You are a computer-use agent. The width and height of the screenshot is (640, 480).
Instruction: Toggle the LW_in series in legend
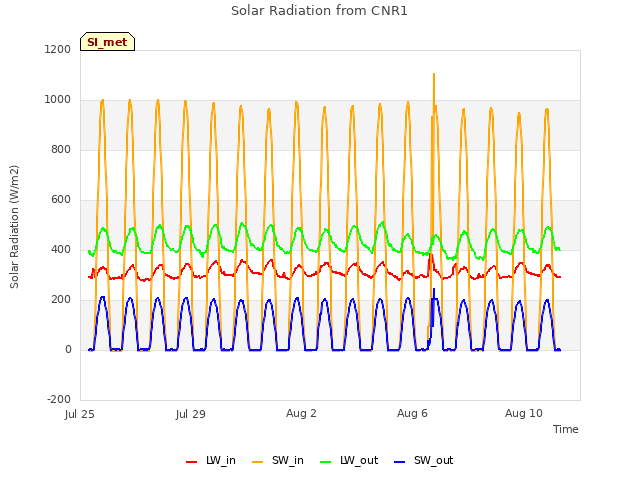211,460
